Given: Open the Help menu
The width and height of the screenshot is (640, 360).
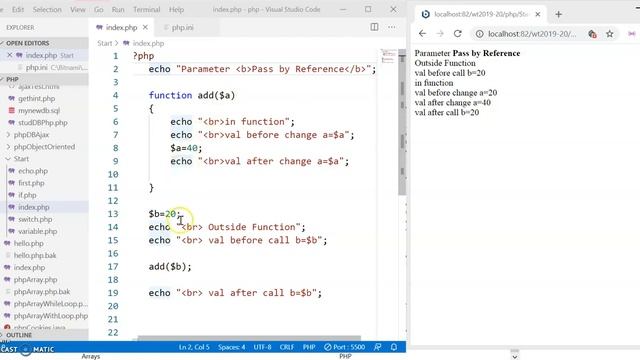Looking at the screenshot, I should (x=176, y=9).
